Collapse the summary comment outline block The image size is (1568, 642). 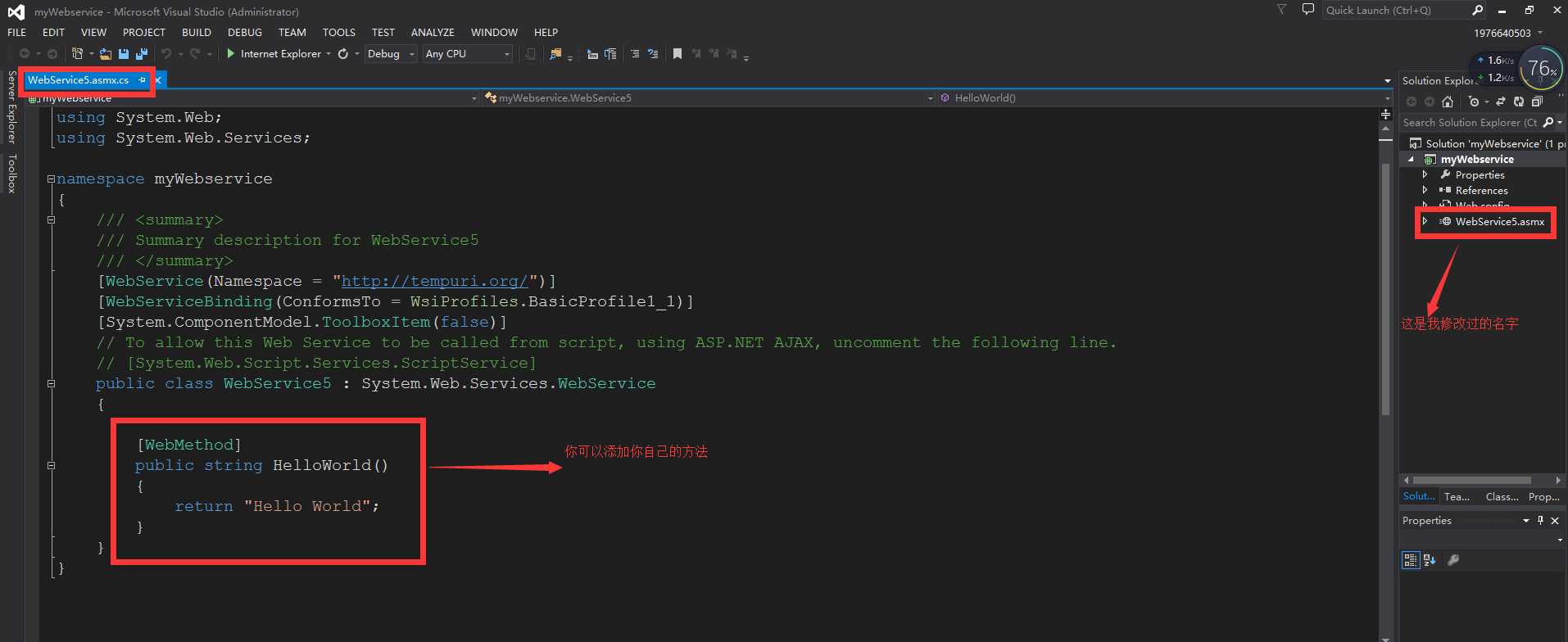click(x=51, y=219)
